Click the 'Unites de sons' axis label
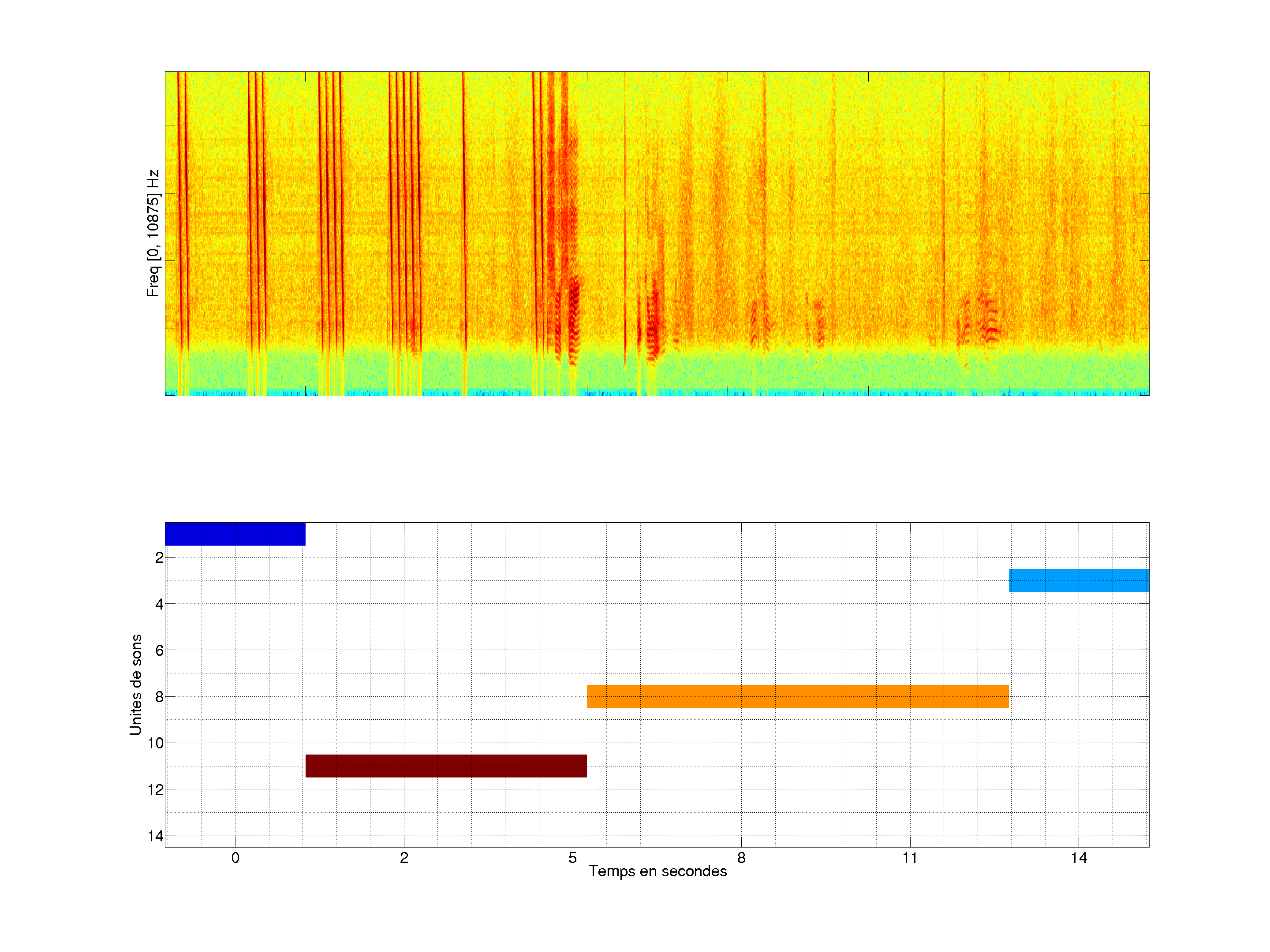The image size is (1270, 952). tap(135, 684)
